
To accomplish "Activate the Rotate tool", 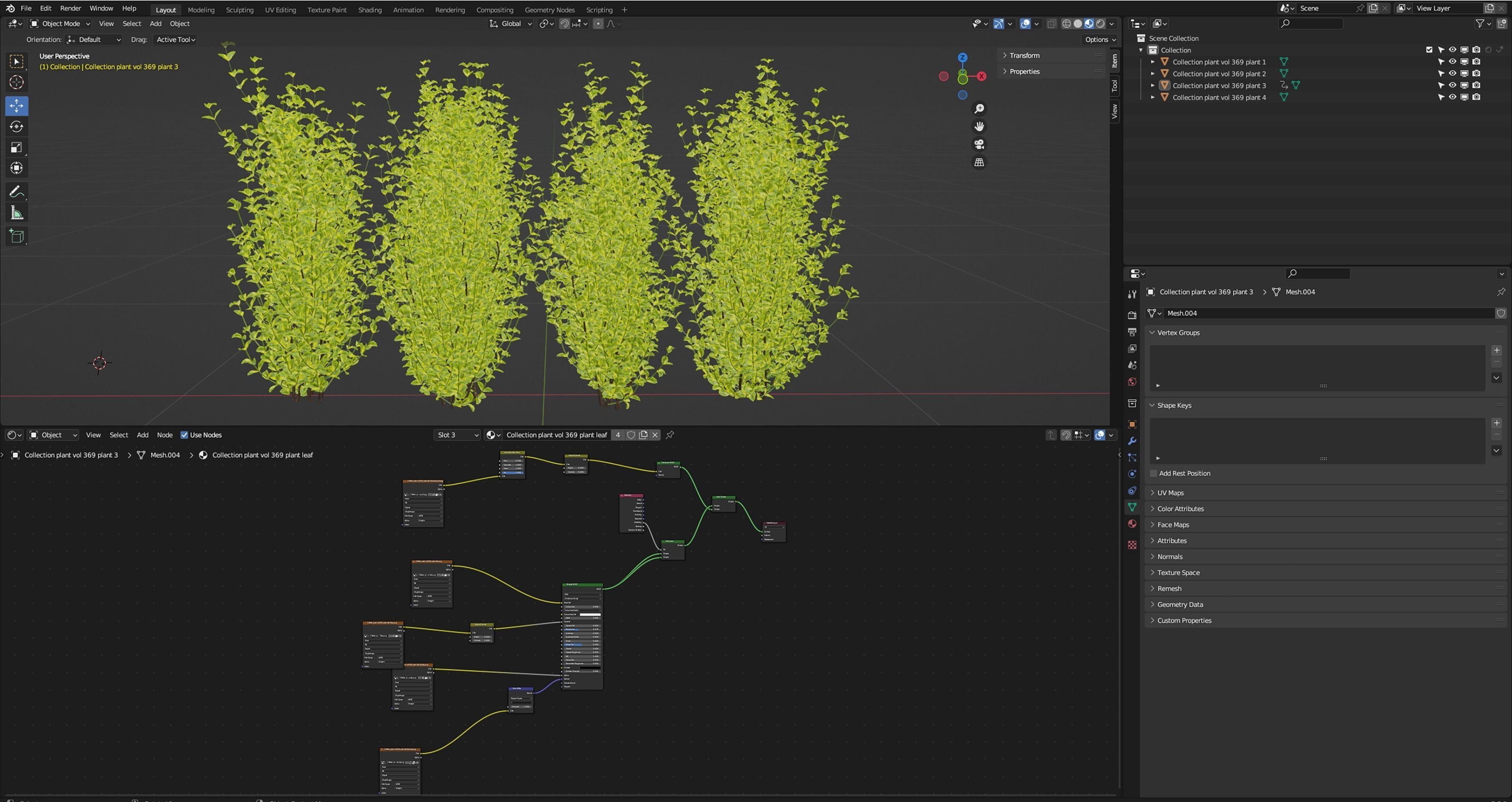I will click(x=16, y=127).
